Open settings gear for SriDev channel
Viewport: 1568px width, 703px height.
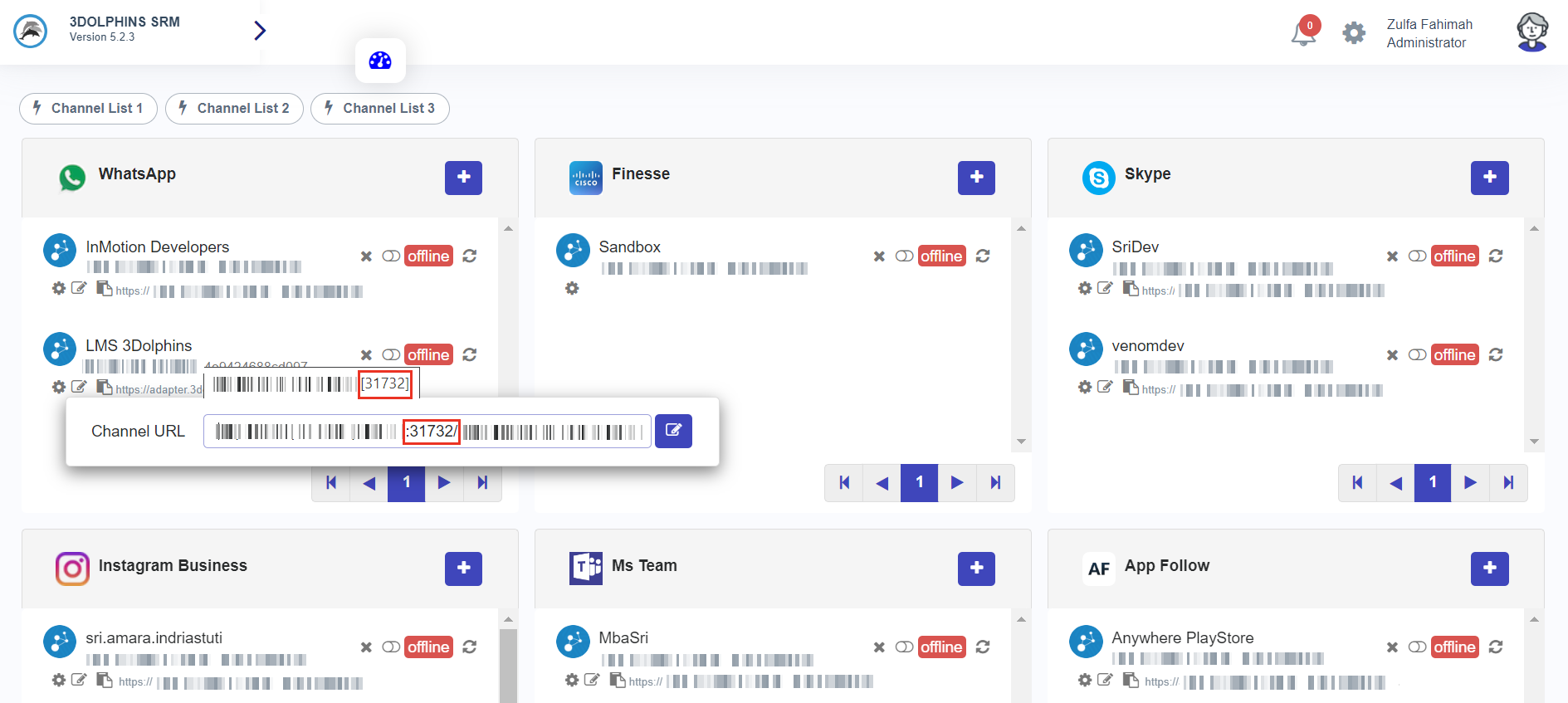(1085, 288)
